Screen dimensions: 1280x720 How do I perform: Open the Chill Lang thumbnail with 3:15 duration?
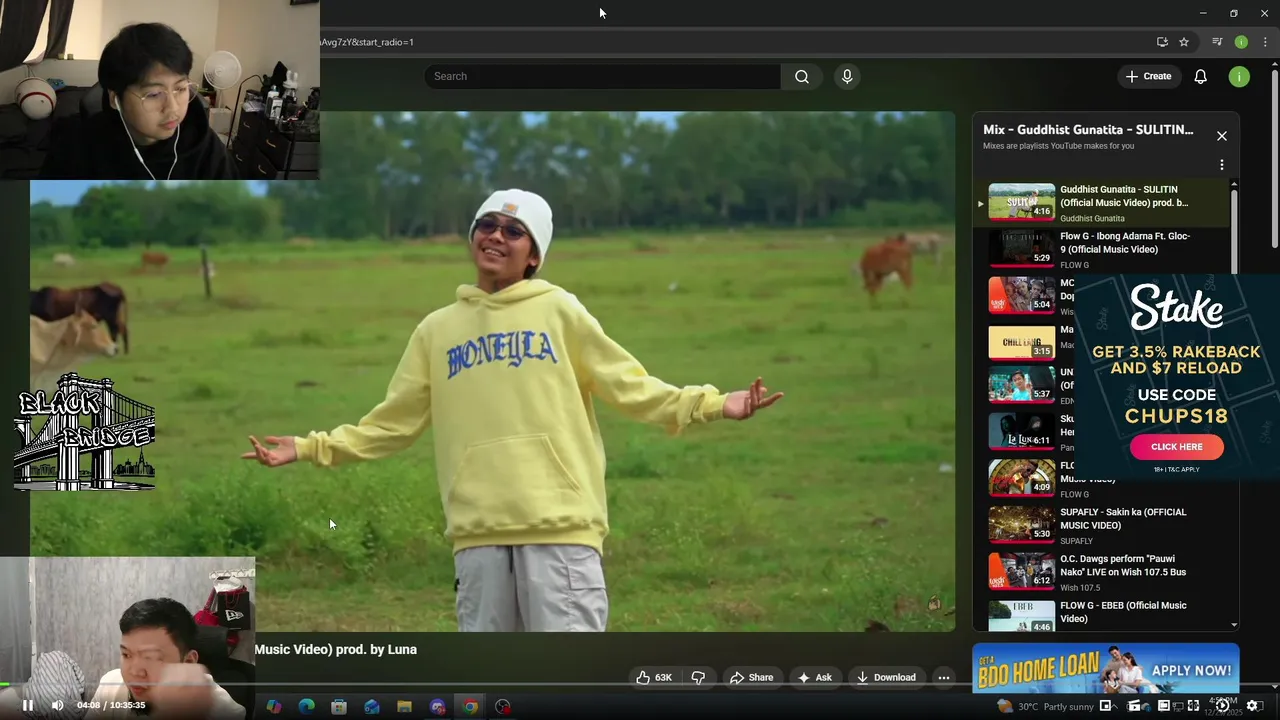point(1021,341)
